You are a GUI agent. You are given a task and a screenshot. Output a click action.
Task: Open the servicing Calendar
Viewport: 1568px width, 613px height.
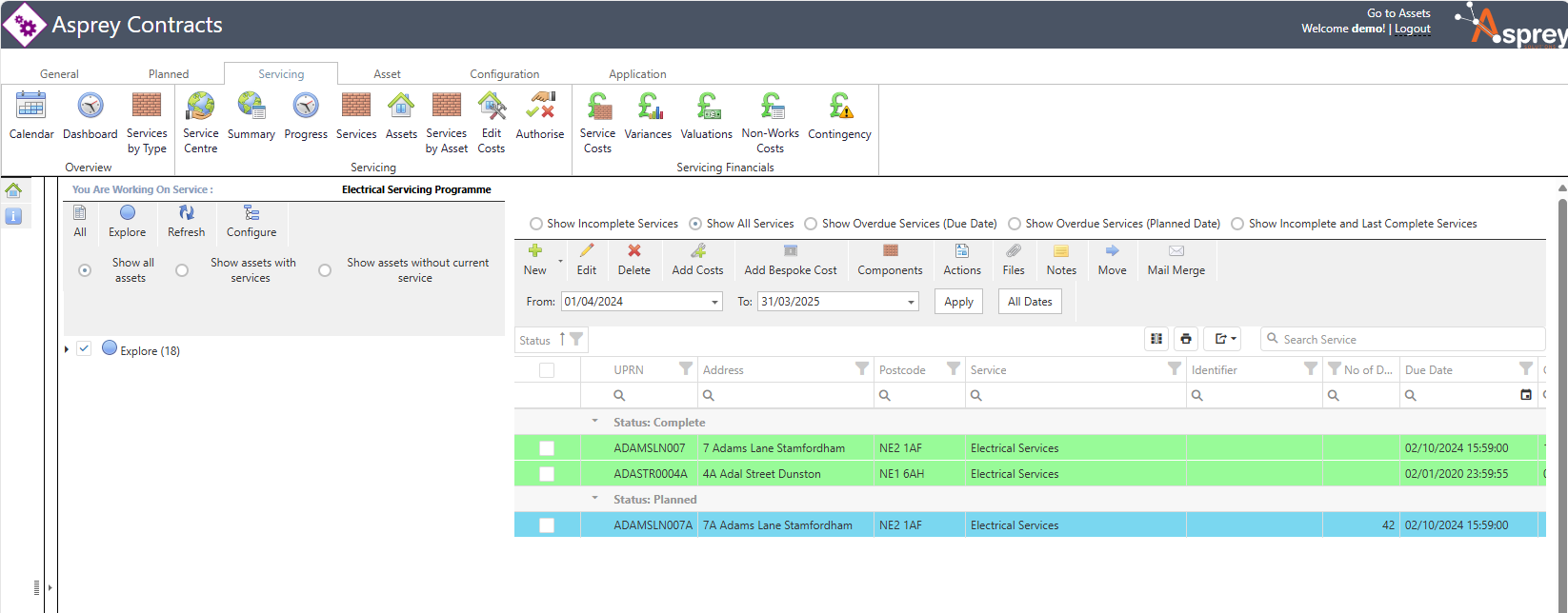[31, 116]
